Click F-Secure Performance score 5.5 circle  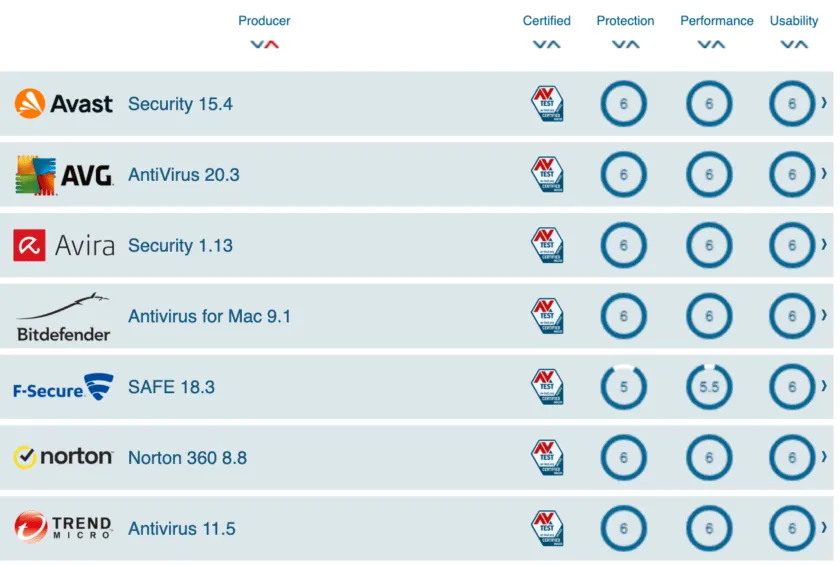click(709, 387)
